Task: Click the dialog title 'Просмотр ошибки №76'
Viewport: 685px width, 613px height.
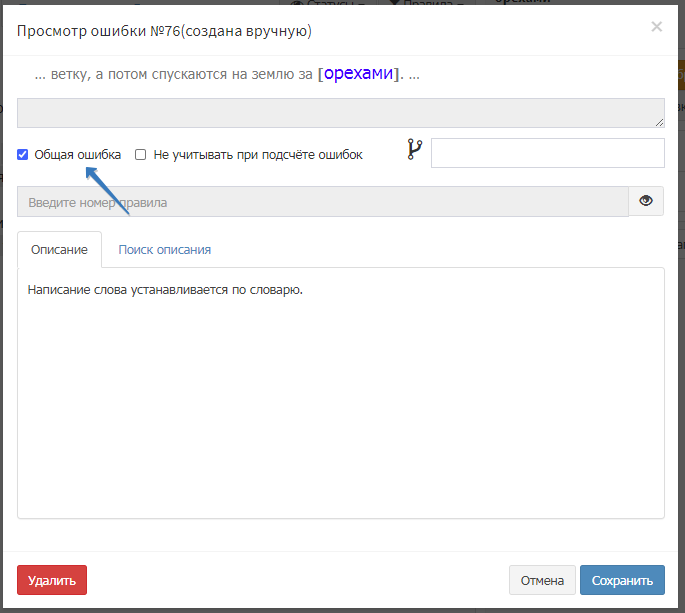Action: (x=164, y=32)
